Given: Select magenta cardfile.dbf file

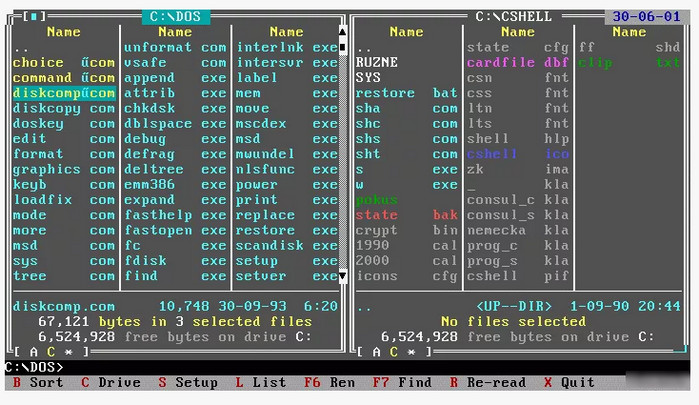Looking at the screenshot, I should tap(518, 62).
